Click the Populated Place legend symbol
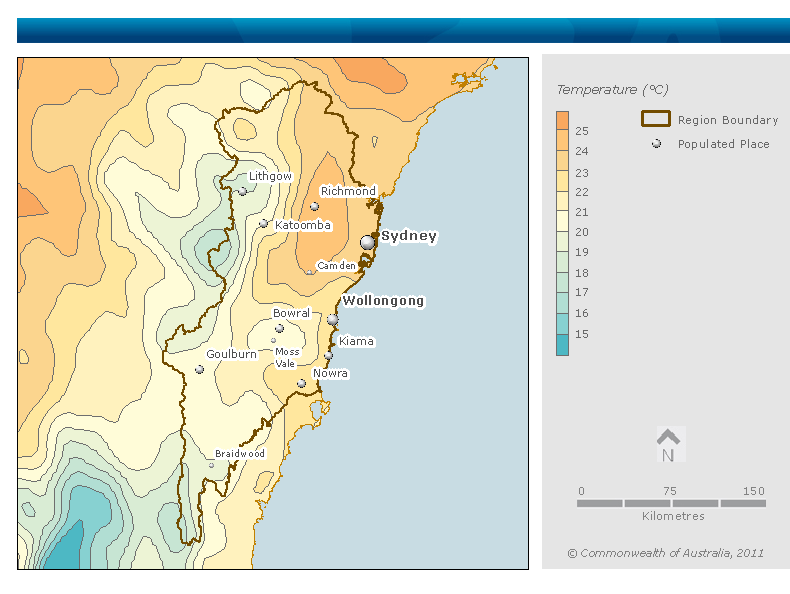The image size is (790, 594). tap(656, 144)
